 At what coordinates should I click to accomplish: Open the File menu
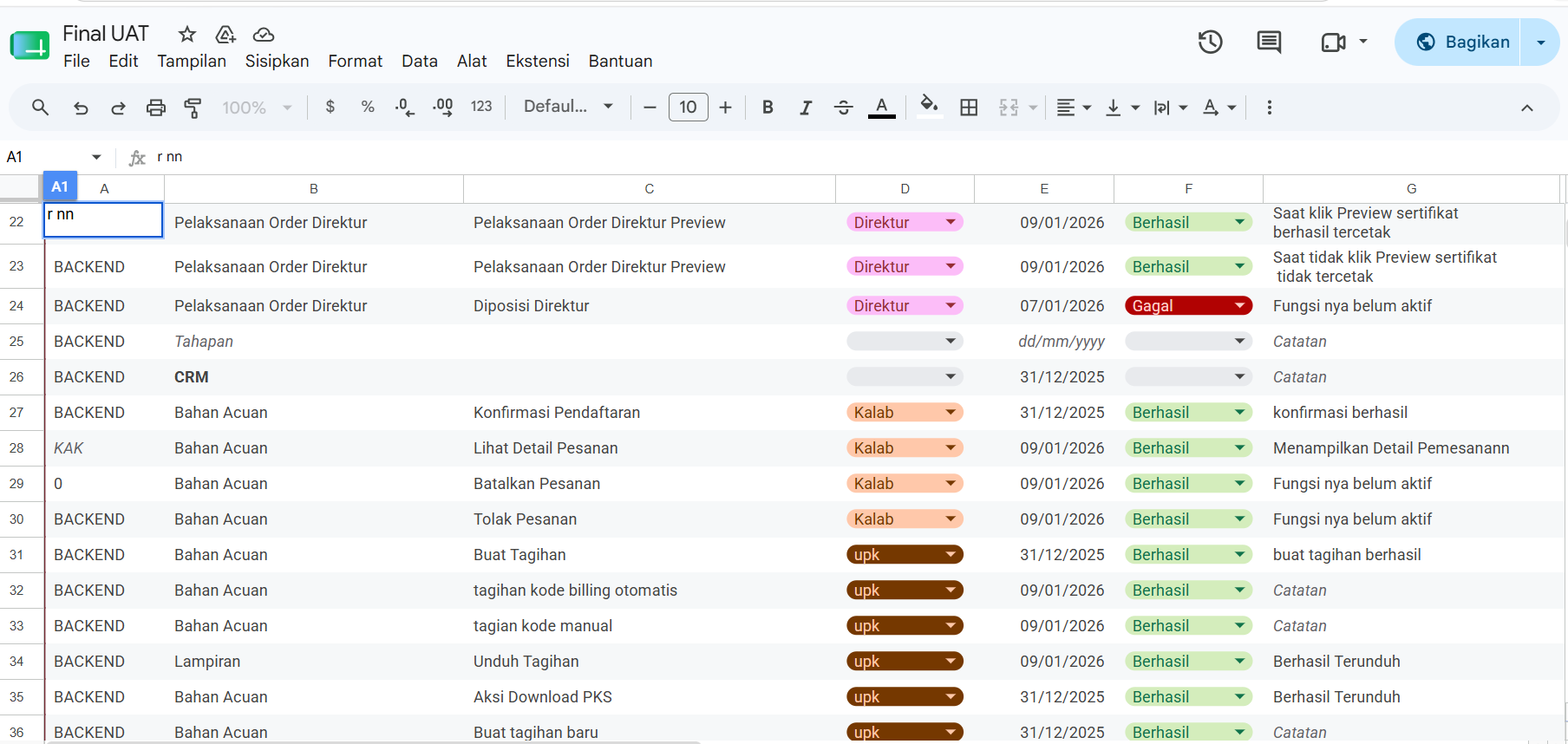click(76, 61)
